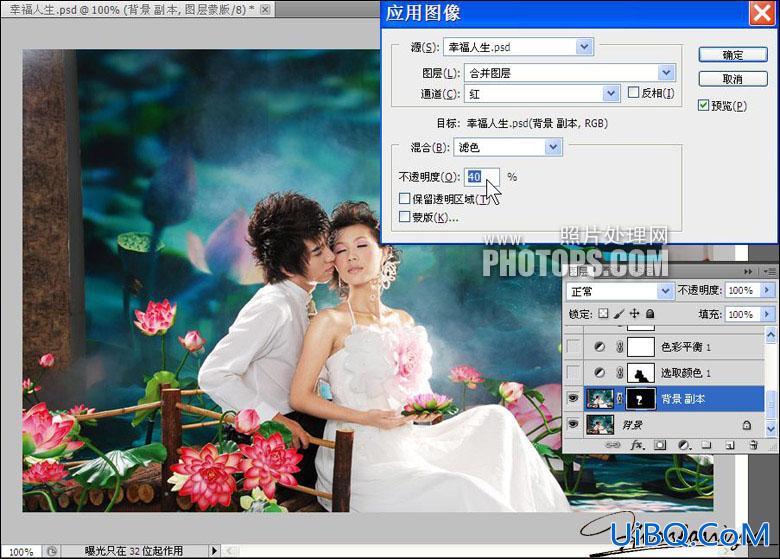Click 曝光只在 32 位起作用 status text
Viewport: 780px width, 559px height.
tap(133, 551)
